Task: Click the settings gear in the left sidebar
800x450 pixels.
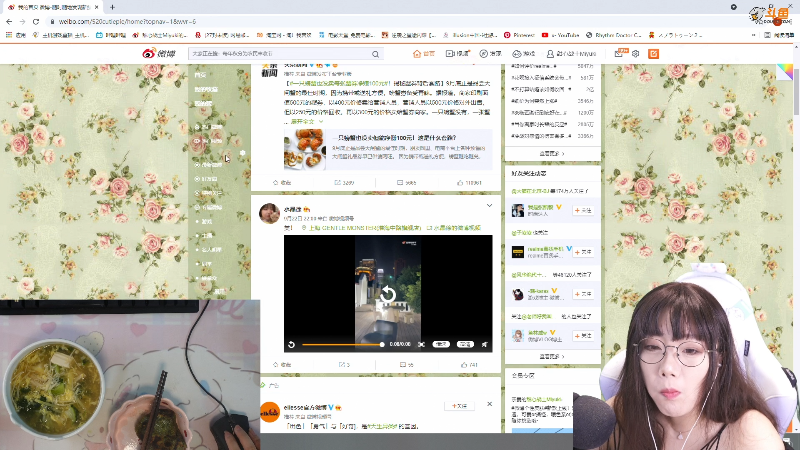Action: pyautogui.click(x=242, y=153)
